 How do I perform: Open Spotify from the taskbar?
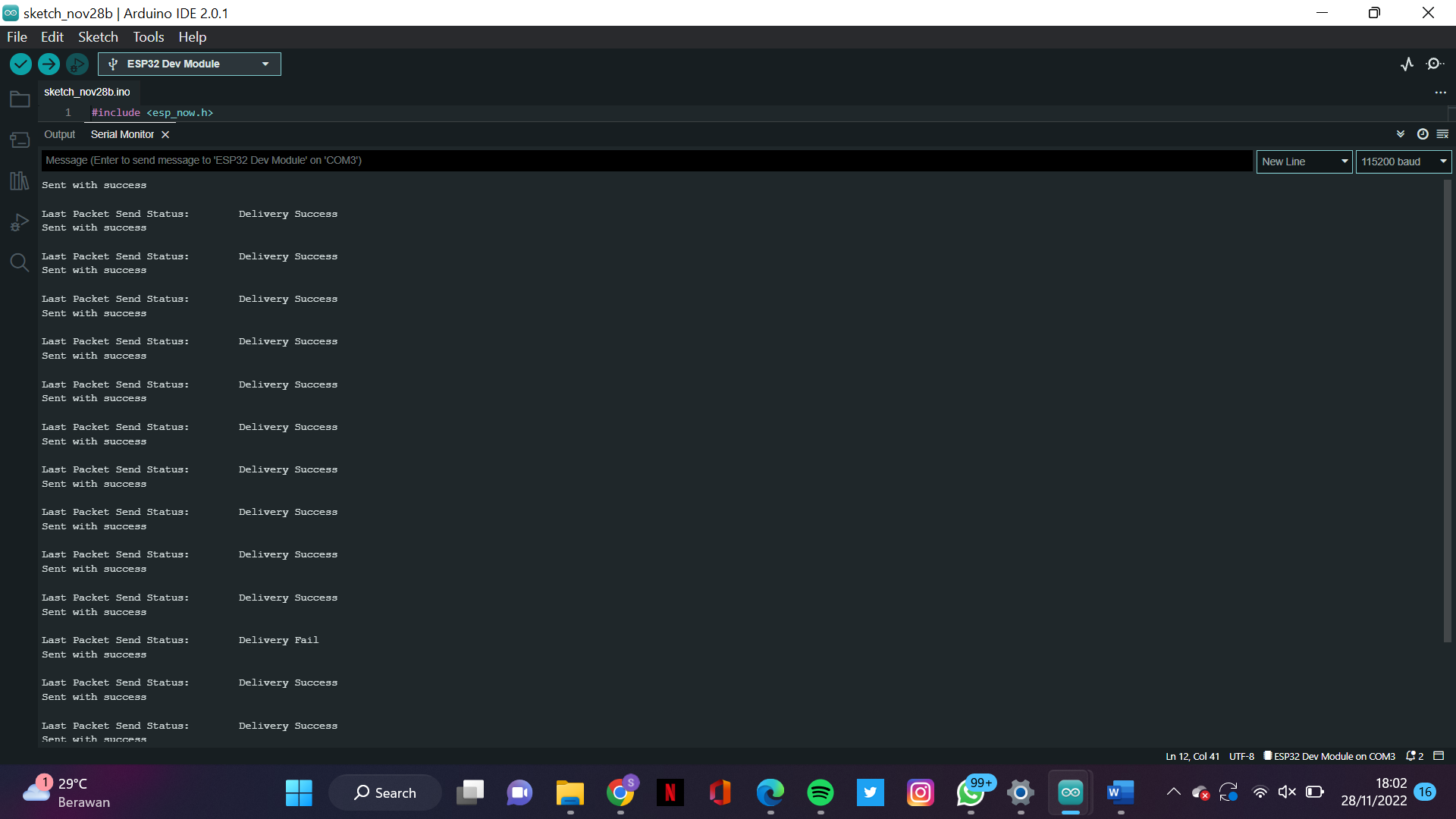(820, 792)
